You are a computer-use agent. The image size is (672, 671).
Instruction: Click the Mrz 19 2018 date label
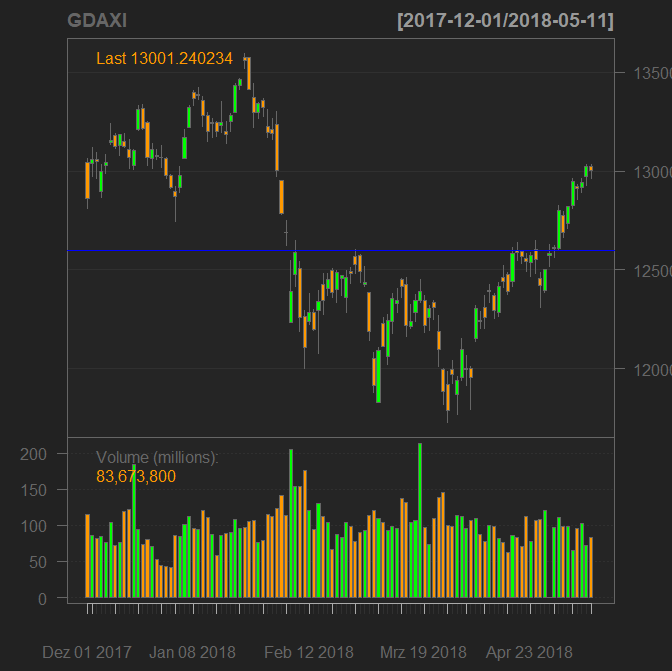click(x=423, y=652)
